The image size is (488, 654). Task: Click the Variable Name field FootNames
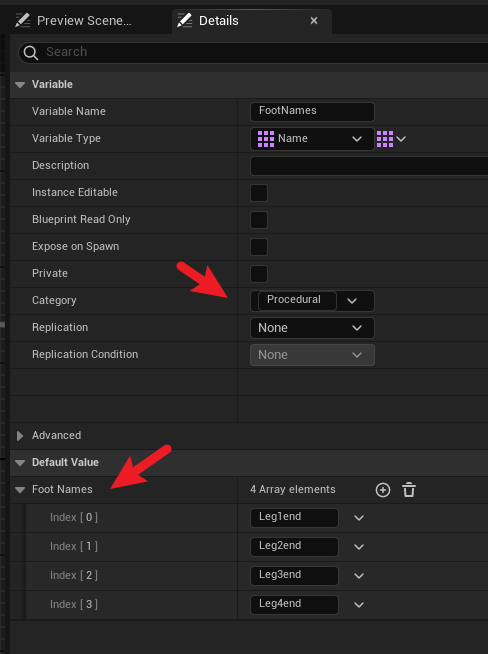click(x=312, y=111)
